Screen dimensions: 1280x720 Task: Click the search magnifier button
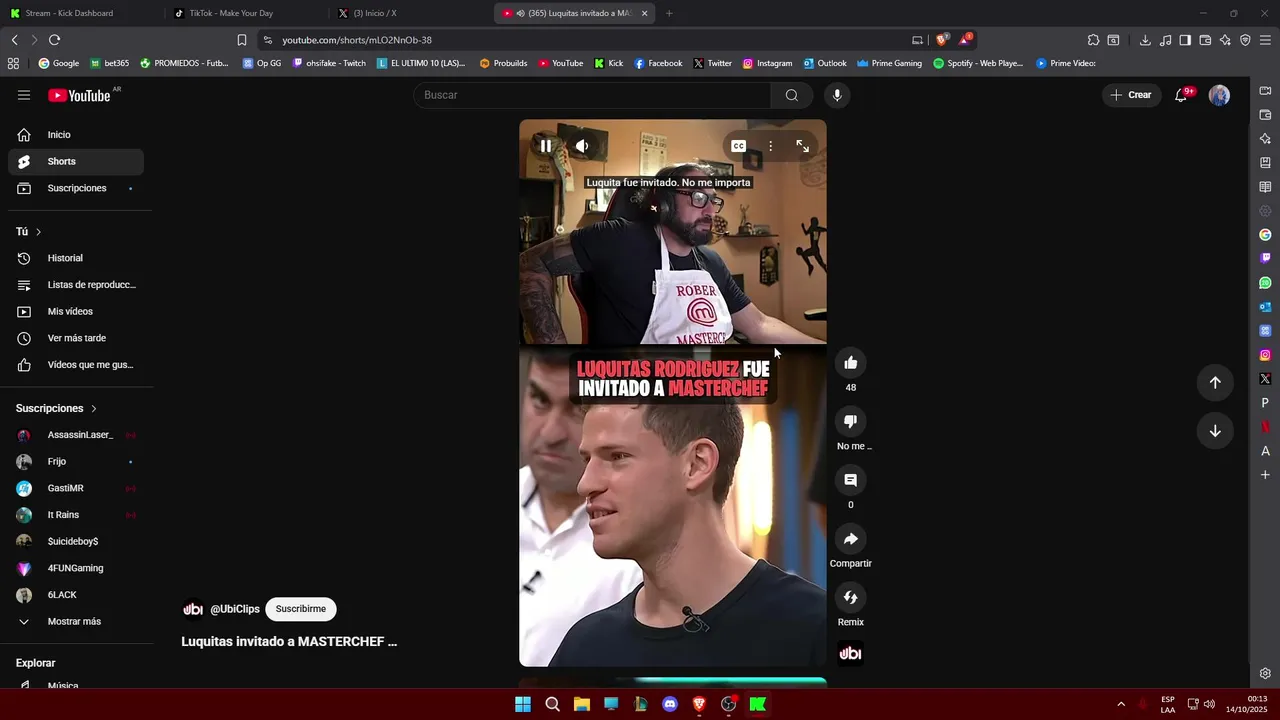tap(792, 95)
